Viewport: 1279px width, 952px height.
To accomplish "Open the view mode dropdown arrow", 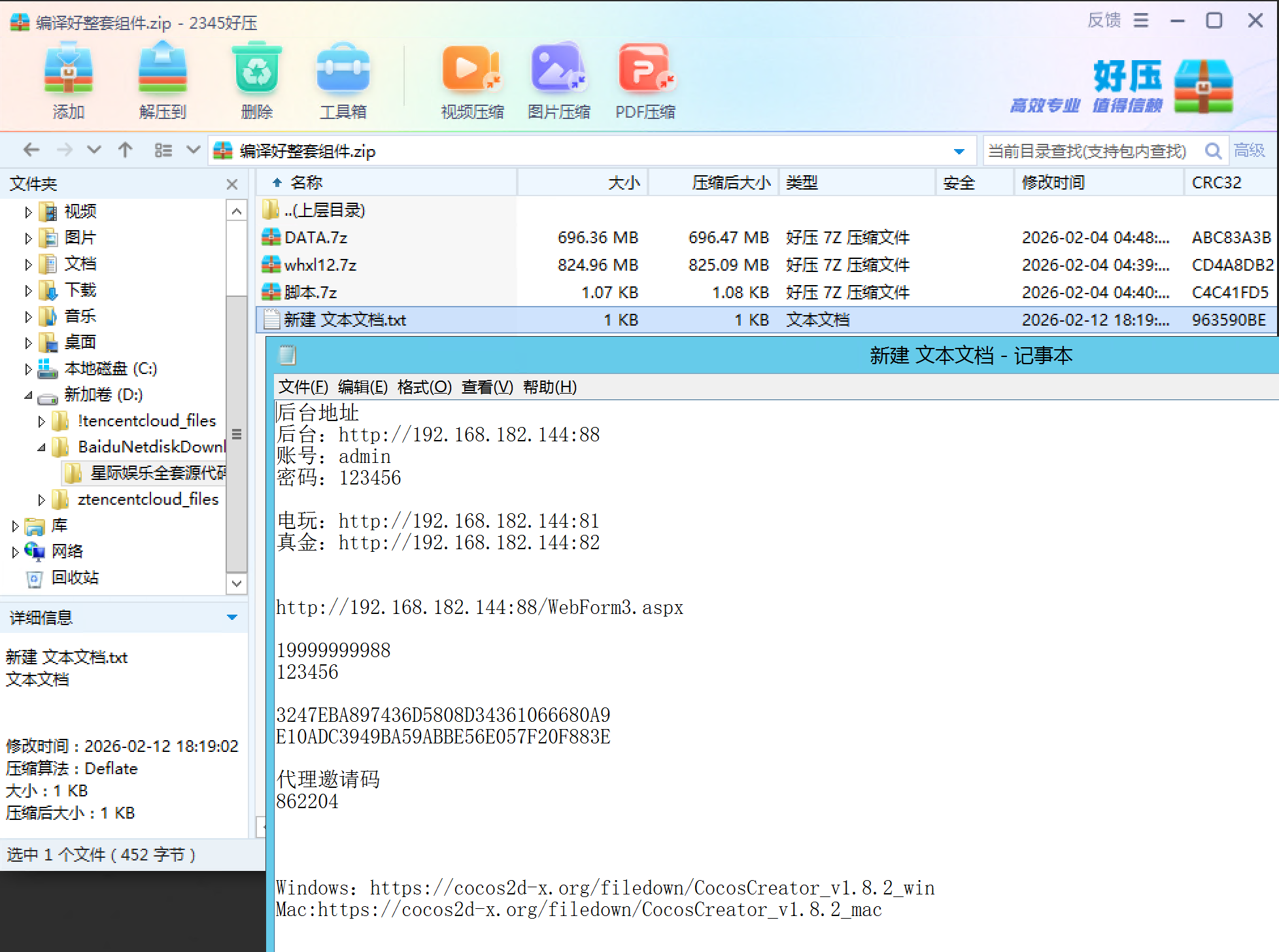I will coord(193,150).
